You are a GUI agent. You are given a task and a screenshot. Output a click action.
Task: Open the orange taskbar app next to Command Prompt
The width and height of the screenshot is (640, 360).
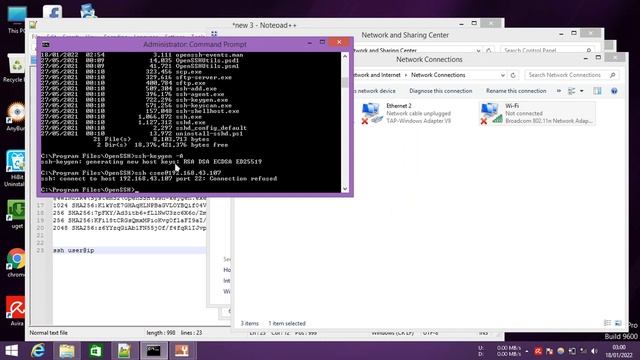click(182, 351)
